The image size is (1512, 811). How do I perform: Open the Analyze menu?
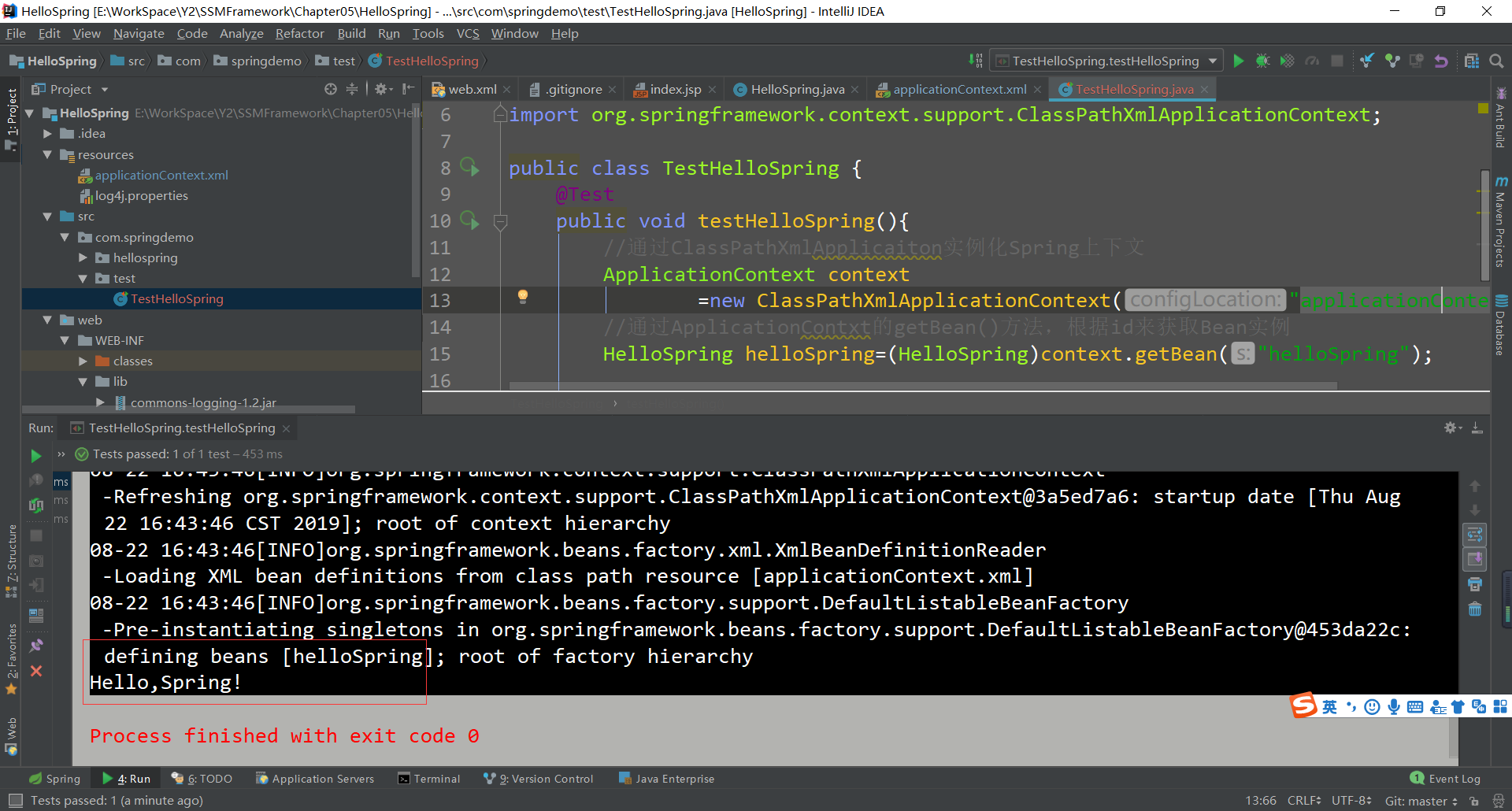pos(241,33)
